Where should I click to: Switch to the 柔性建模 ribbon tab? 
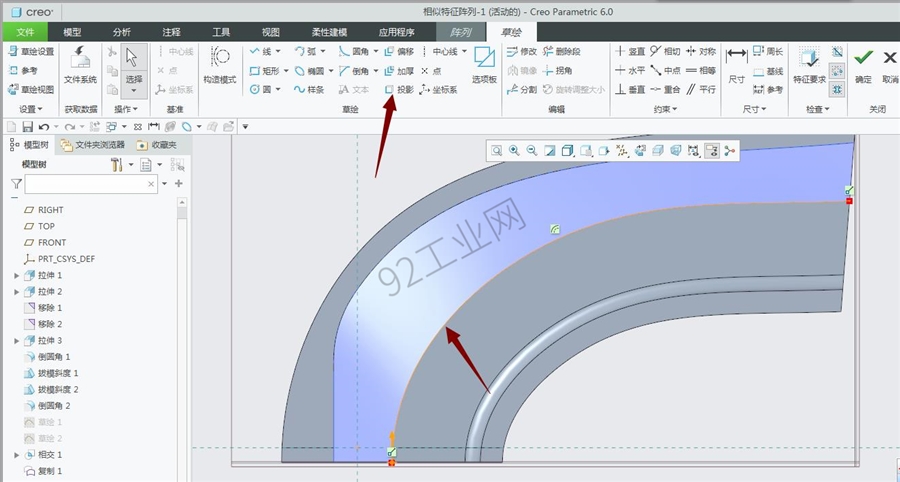pos(329,32)
